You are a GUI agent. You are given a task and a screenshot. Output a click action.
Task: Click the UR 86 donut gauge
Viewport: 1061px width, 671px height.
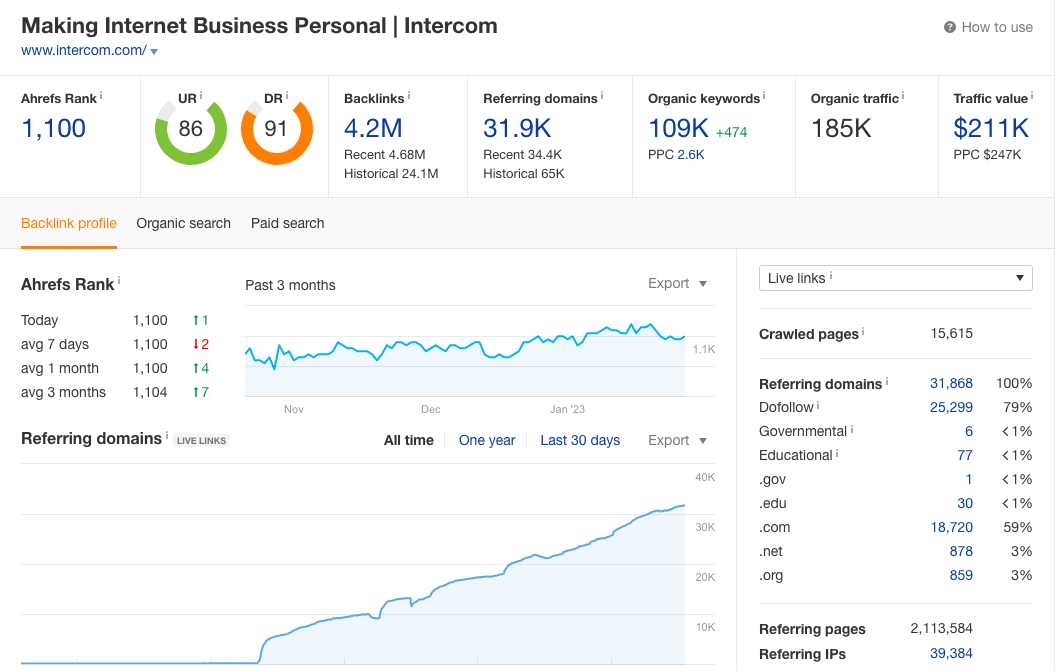[190, 129]
